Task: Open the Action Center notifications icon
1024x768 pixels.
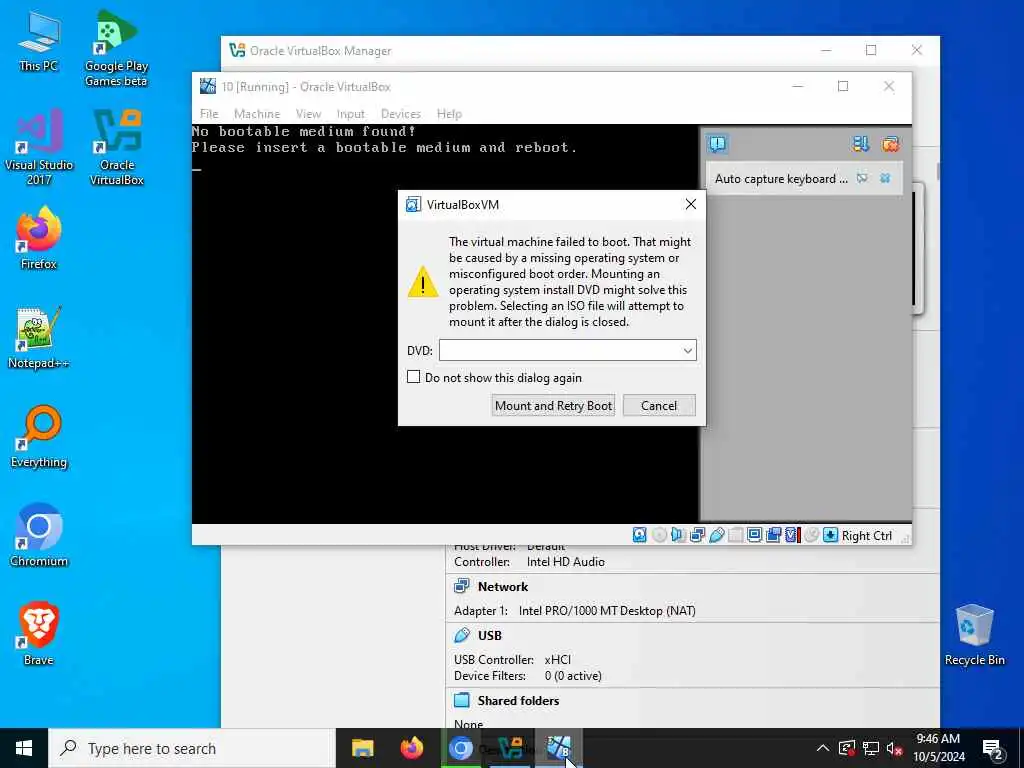Action: [x=993, y=749]
